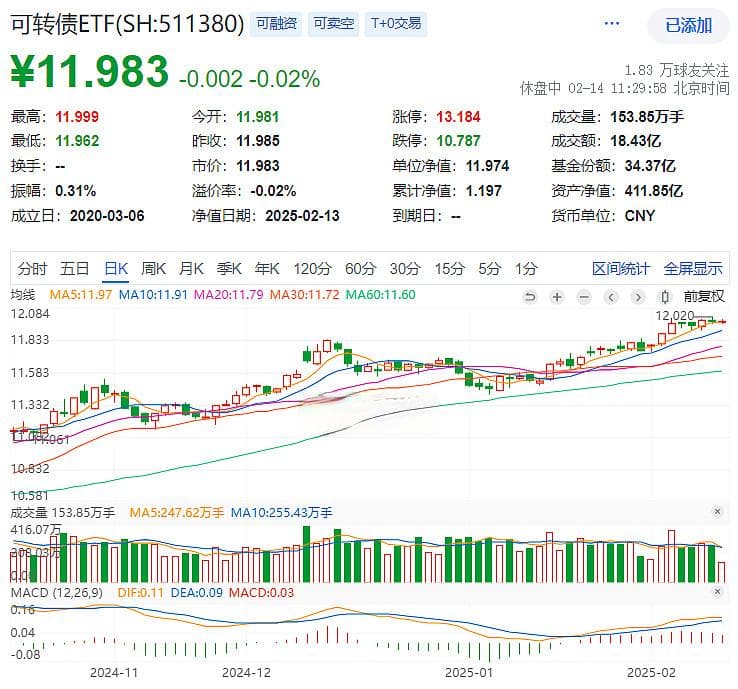Switch to the 分时 tab

pyautogui.click(x=32, y=269)
